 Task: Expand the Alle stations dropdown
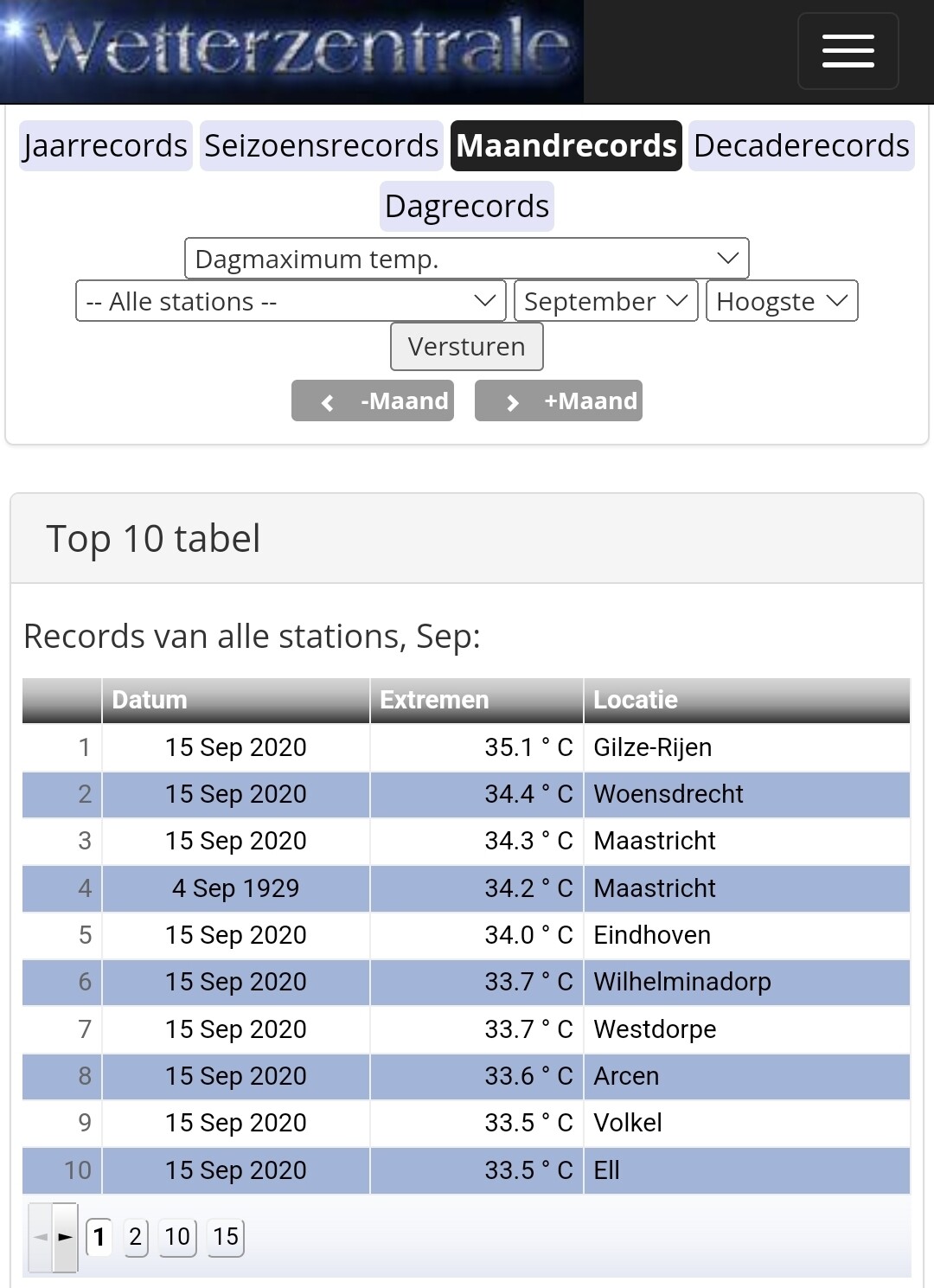coord(291,301)
